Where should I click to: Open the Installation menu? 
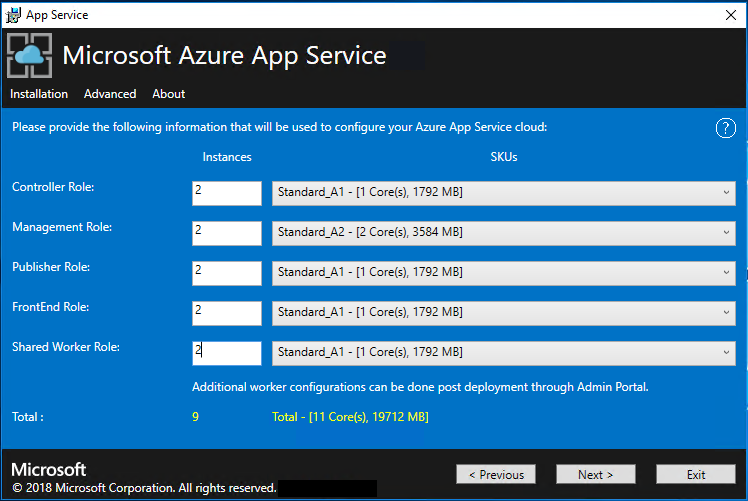click(x=39, y=94)
